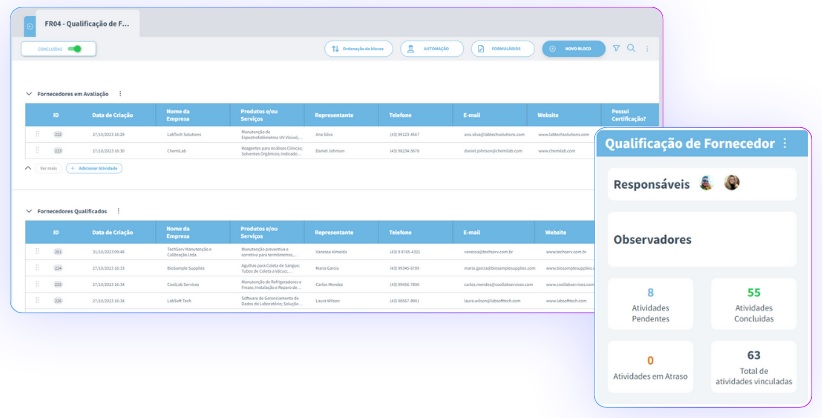
Task: Select the FR04 - Qualificação de F... tab
Action: 88,22
